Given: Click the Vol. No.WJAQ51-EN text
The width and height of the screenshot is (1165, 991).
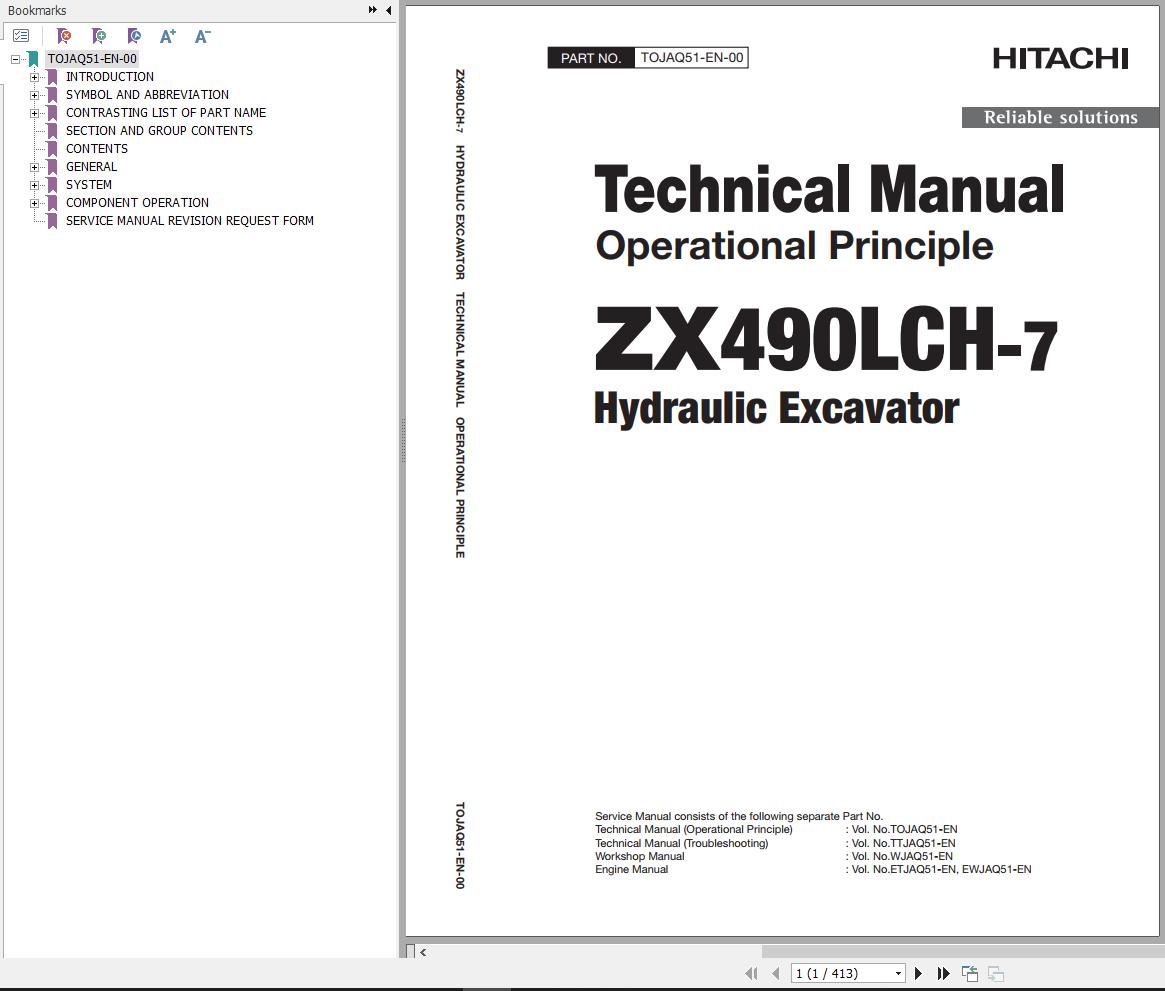Looking at the screenshot, I should pyautogui.click(x=902, y=856).
